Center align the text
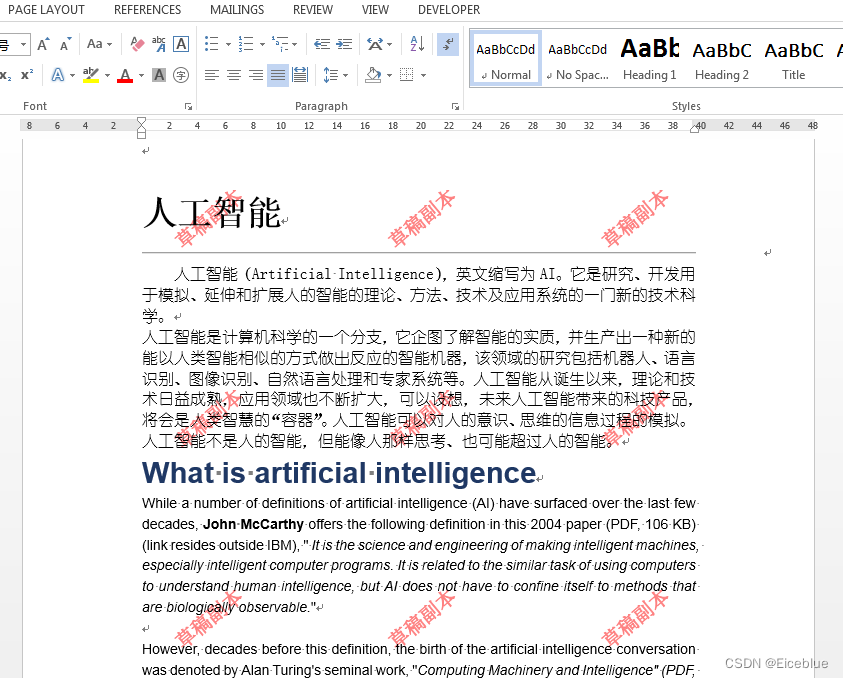Viewport: 843px width, 678px height. coord(234,75)
